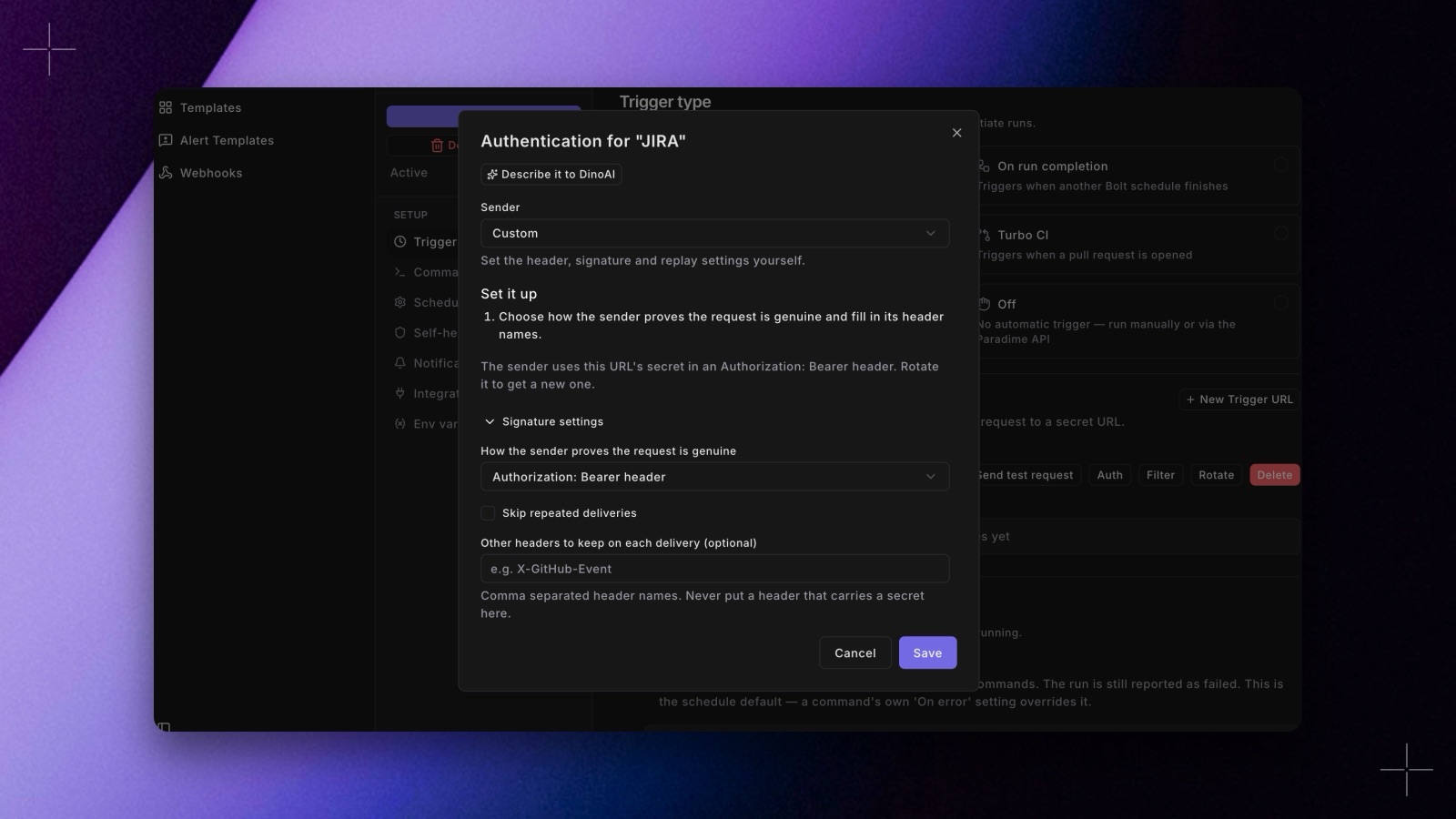1456x819 pixels.
Task: Click the Schedule gear icon
Action: click(x=399, y=302)
